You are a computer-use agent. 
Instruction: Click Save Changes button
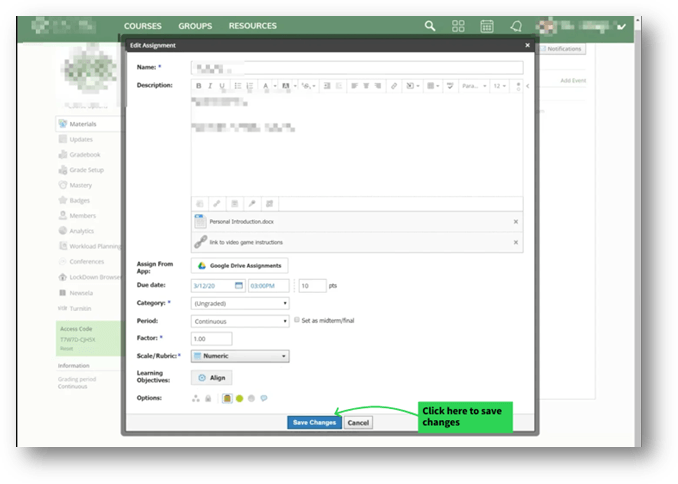pos(314,423)
